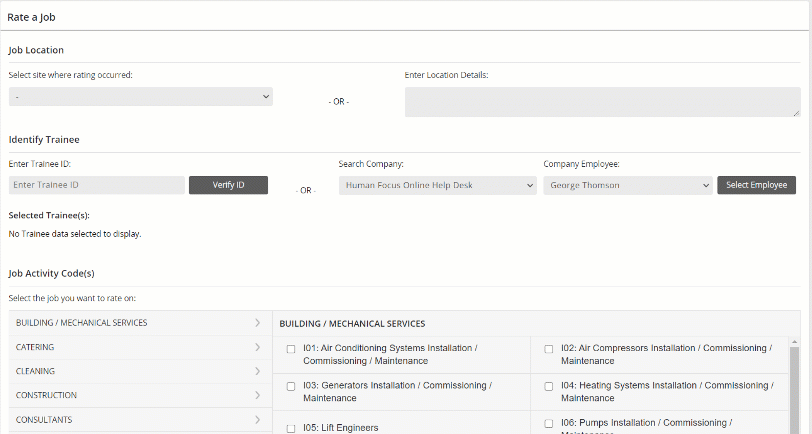This screenshot has width=812, height=434.
Task: Open the site where rating occurred dropdown
Action: coord(140,96)
